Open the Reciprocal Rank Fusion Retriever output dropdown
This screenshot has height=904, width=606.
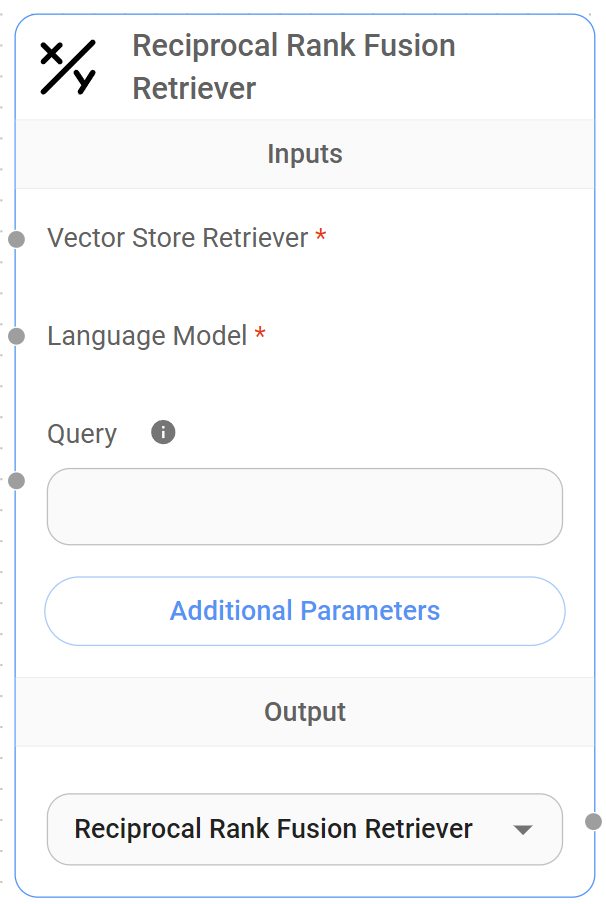pyautogui.click(x=304, y=829)
